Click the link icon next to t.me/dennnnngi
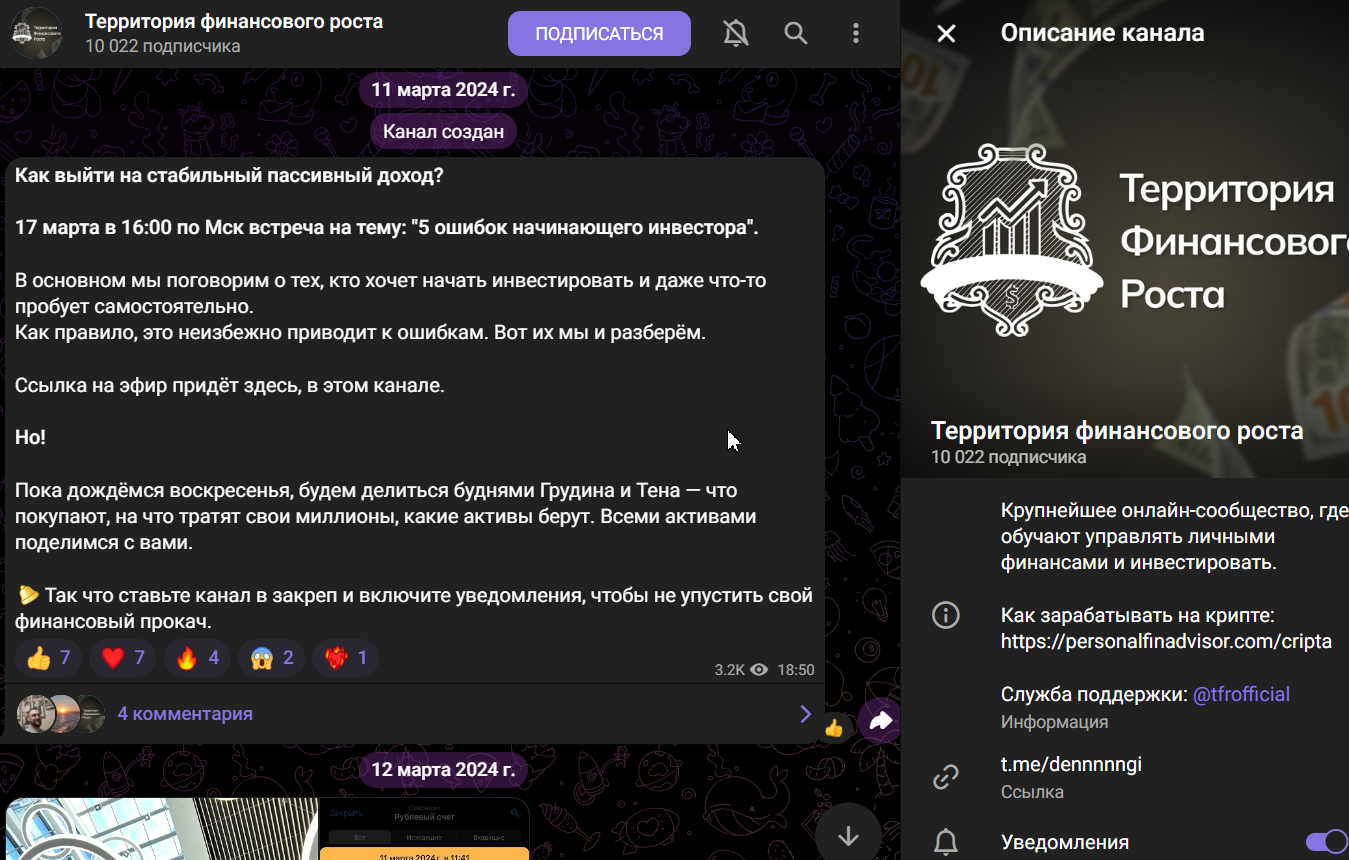 click(946, 777)
